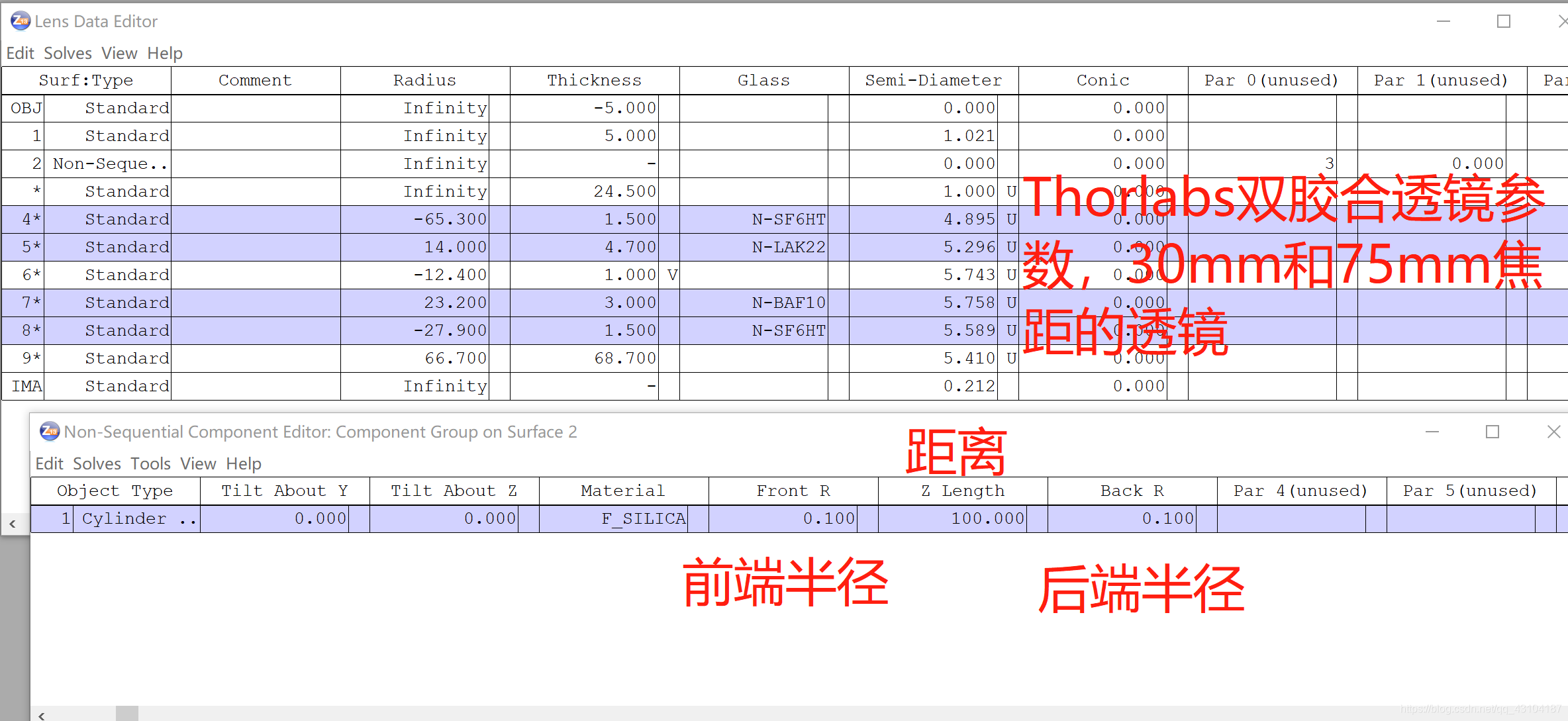Click radius cell -65.300 on surface 4
The image size is (1568, 721).
point(415,219)
